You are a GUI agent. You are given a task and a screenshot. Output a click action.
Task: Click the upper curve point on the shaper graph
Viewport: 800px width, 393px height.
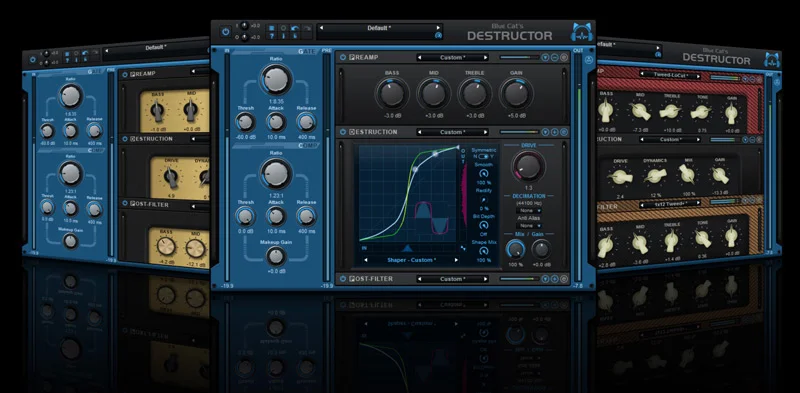(435, 154)
